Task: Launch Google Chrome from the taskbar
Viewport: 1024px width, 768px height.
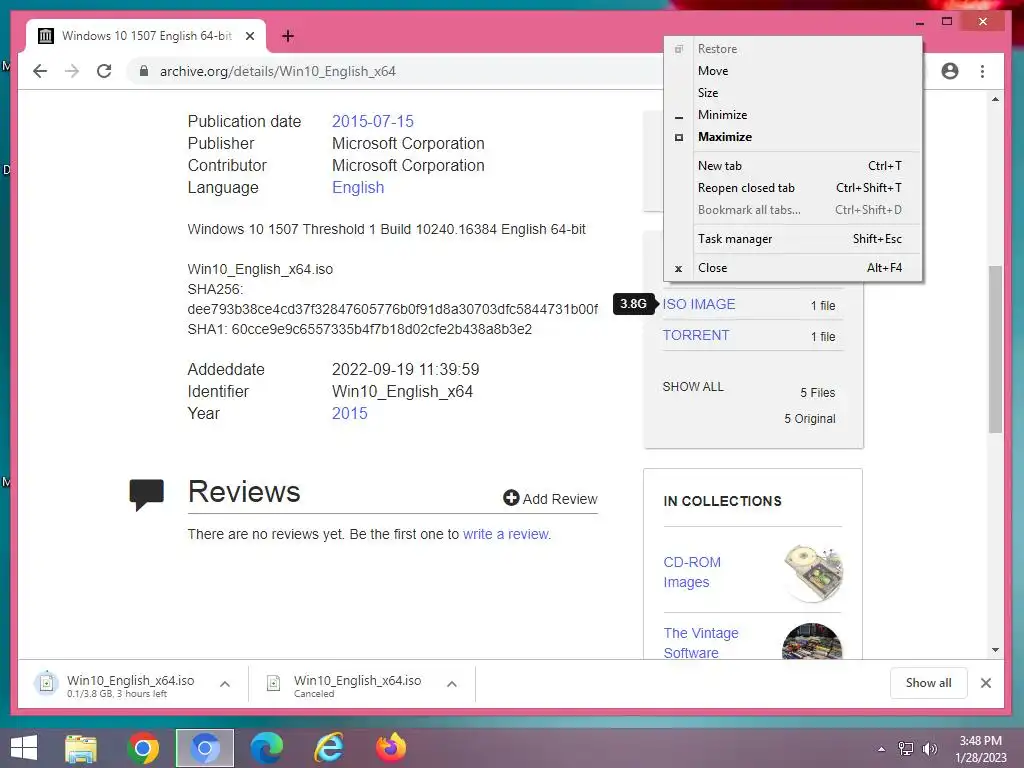Action: pyautogui.click(x=143, y=748)
